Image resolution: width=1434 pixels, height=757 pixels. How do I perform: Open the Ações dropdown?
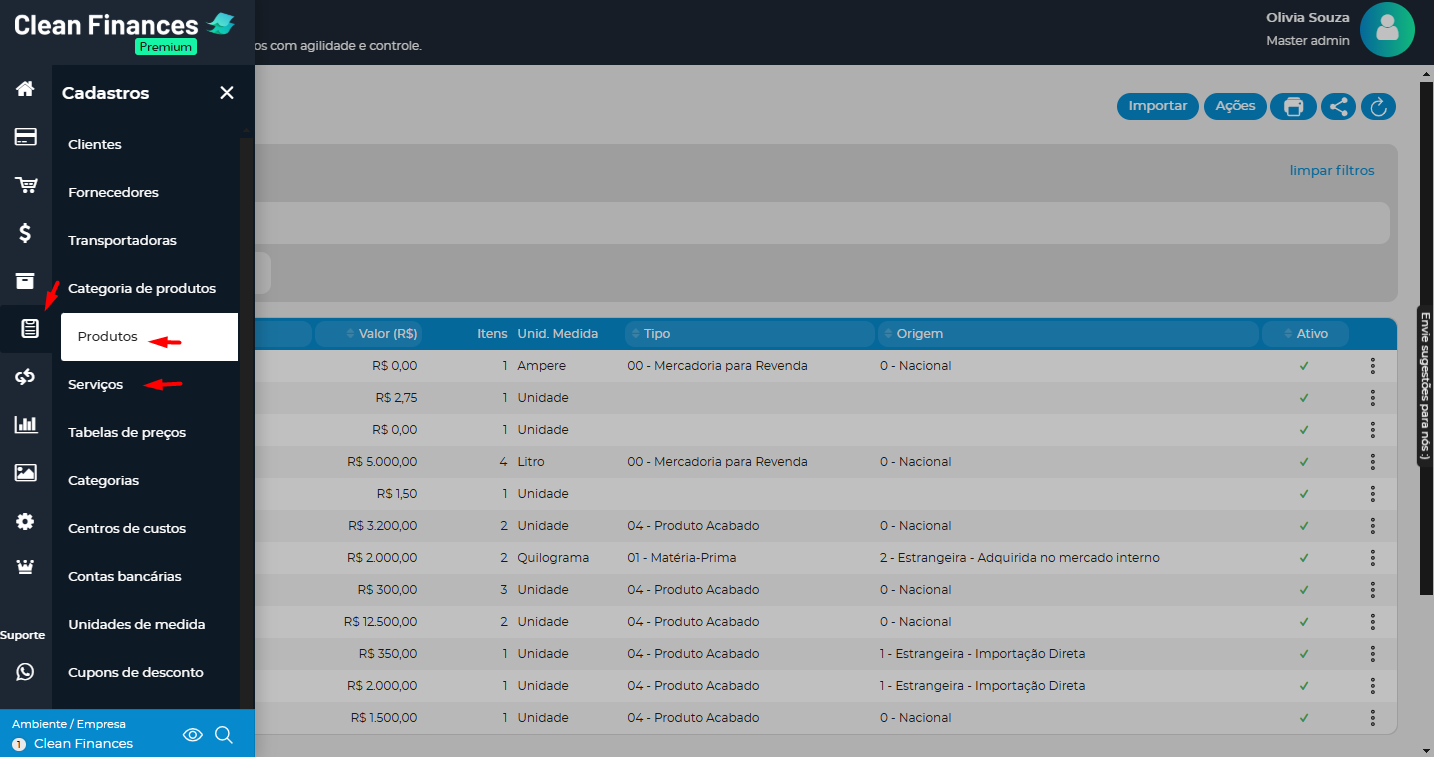[1235, 106]
